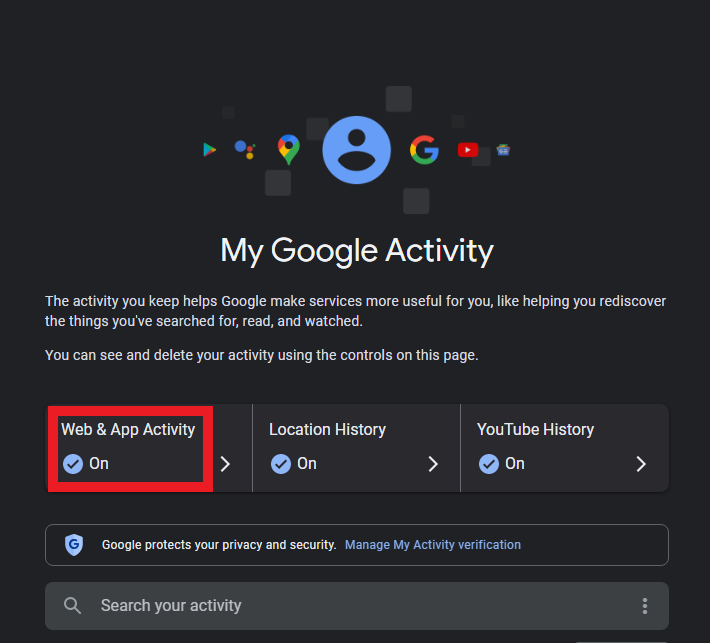The image size is (710, 643).
Task: Expand Web & App Activity chevron
Action: [x=225, y=464]
